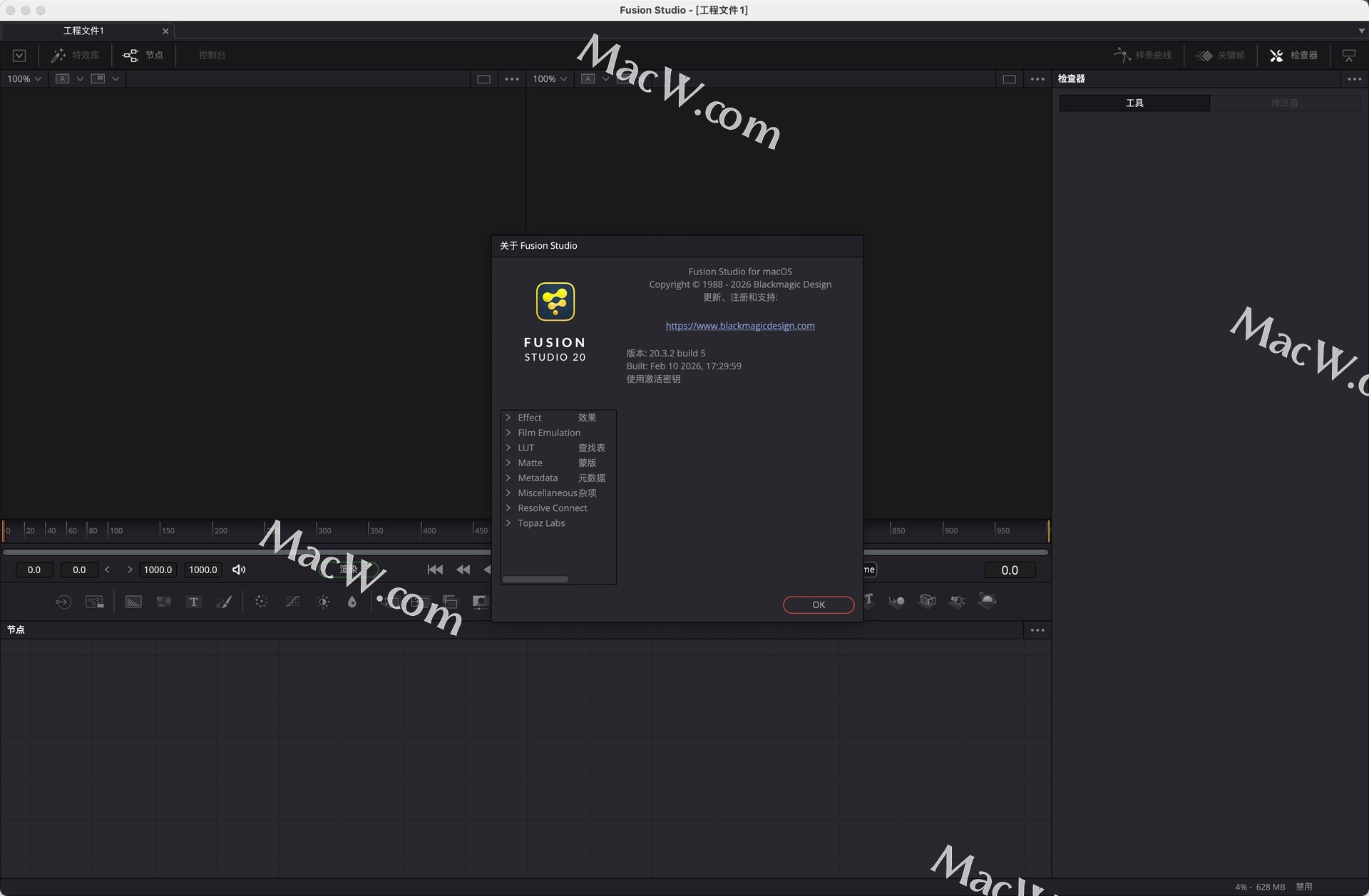Switch to the 工具 tab in Inspector
The width and height of the screenshot is (1369, 896).
pyautogui.click(x=1134, y=103)
